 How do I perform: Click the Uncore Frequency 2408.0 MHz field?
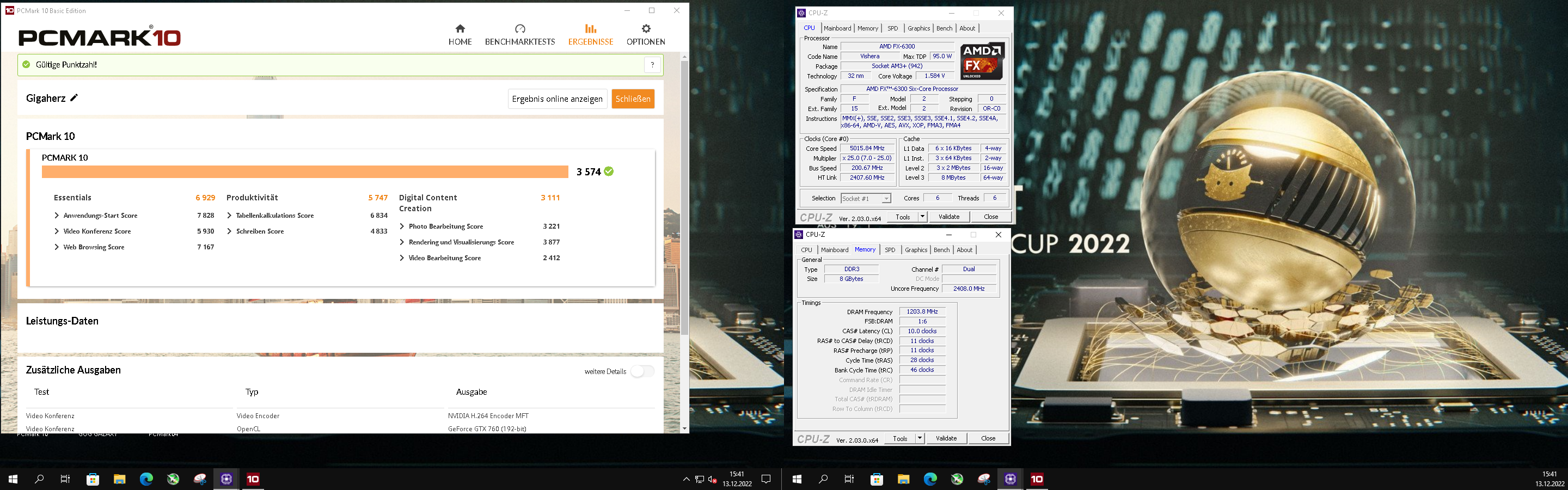969,289
